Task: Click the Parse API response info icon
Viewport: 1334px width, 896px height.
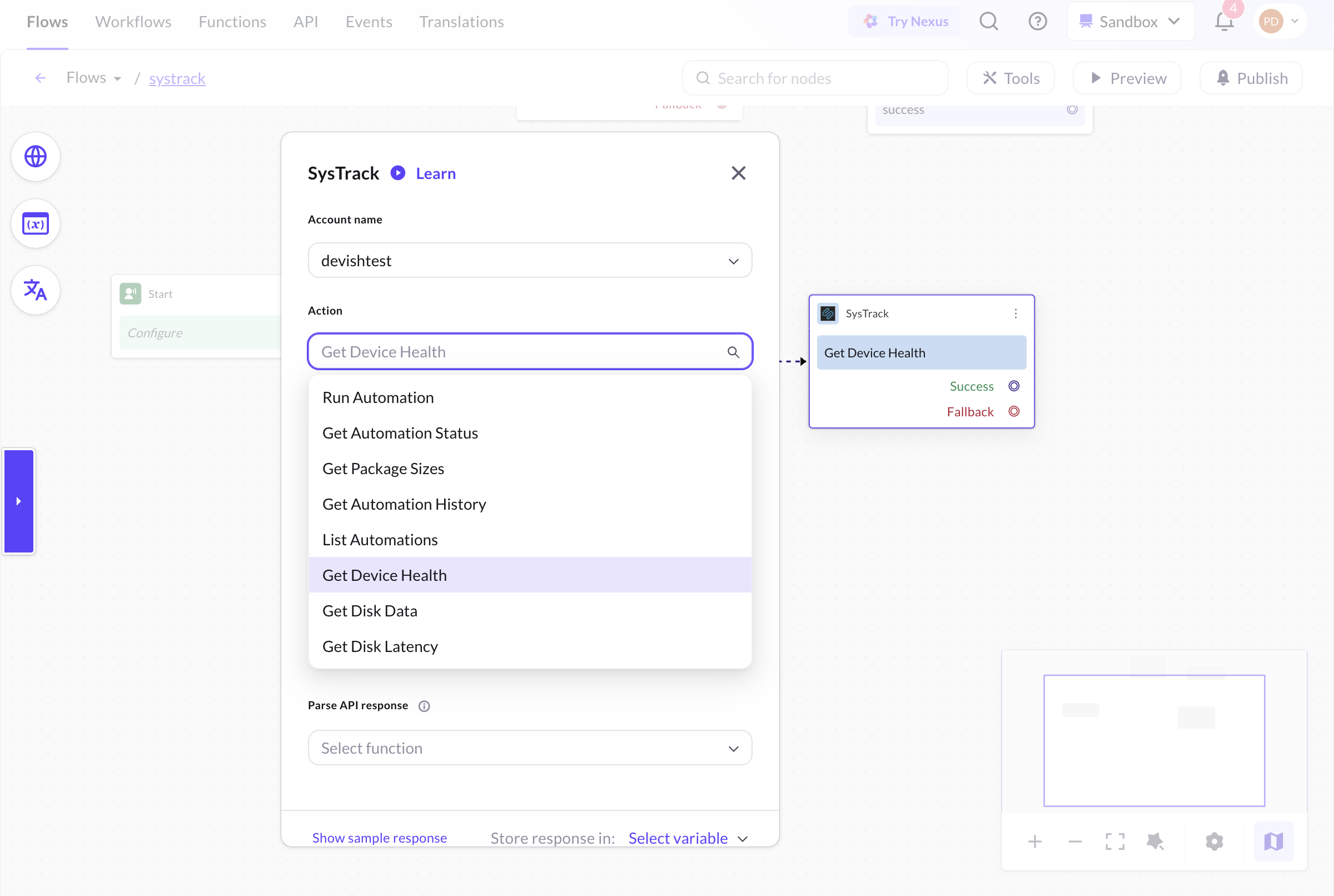Action: pos(424,706)
